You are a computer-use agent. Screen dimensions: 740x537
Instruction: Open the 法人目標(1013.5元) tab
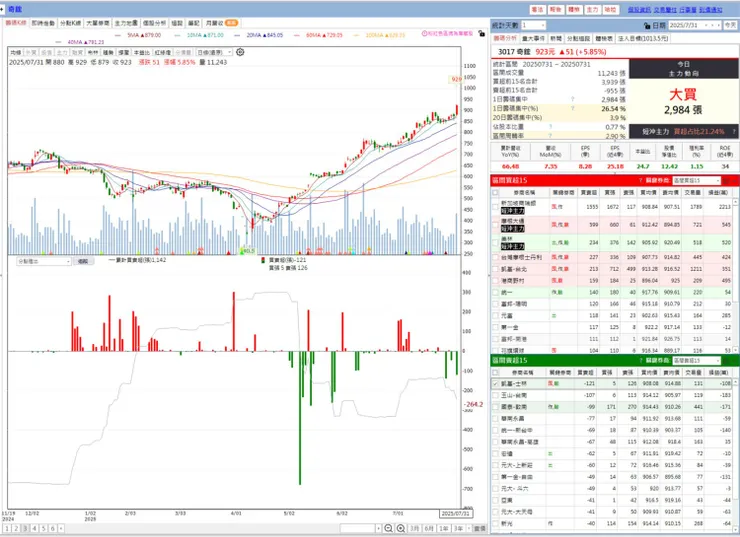coord(643,38)
